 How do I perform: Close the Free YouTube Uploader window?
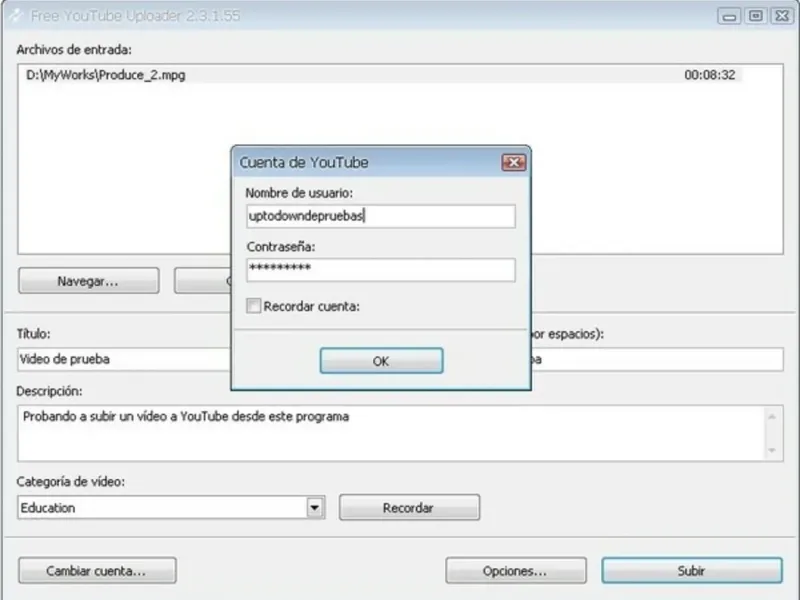[782, 16]
